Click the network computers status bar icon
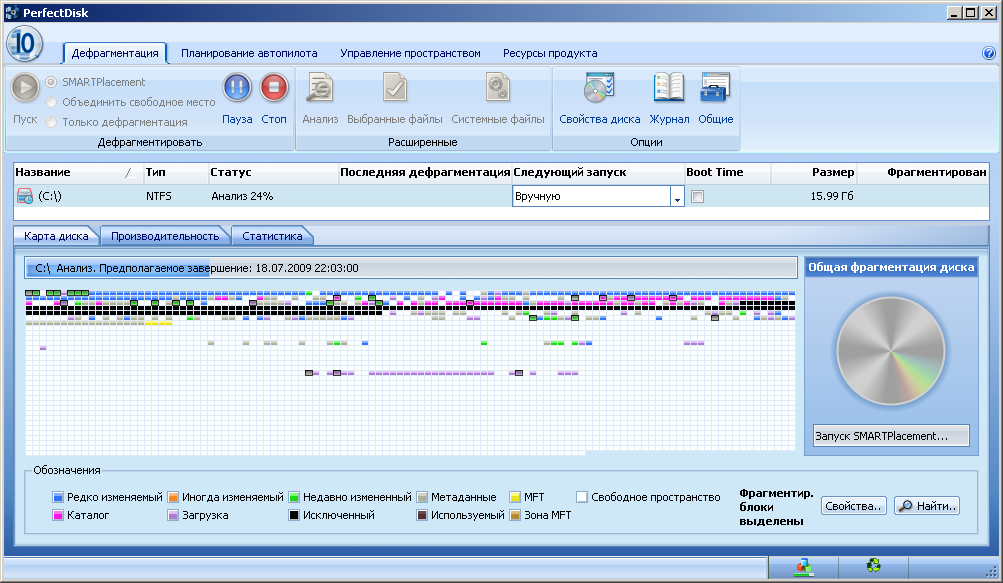 pyautogui.click(x=803, y=566)
